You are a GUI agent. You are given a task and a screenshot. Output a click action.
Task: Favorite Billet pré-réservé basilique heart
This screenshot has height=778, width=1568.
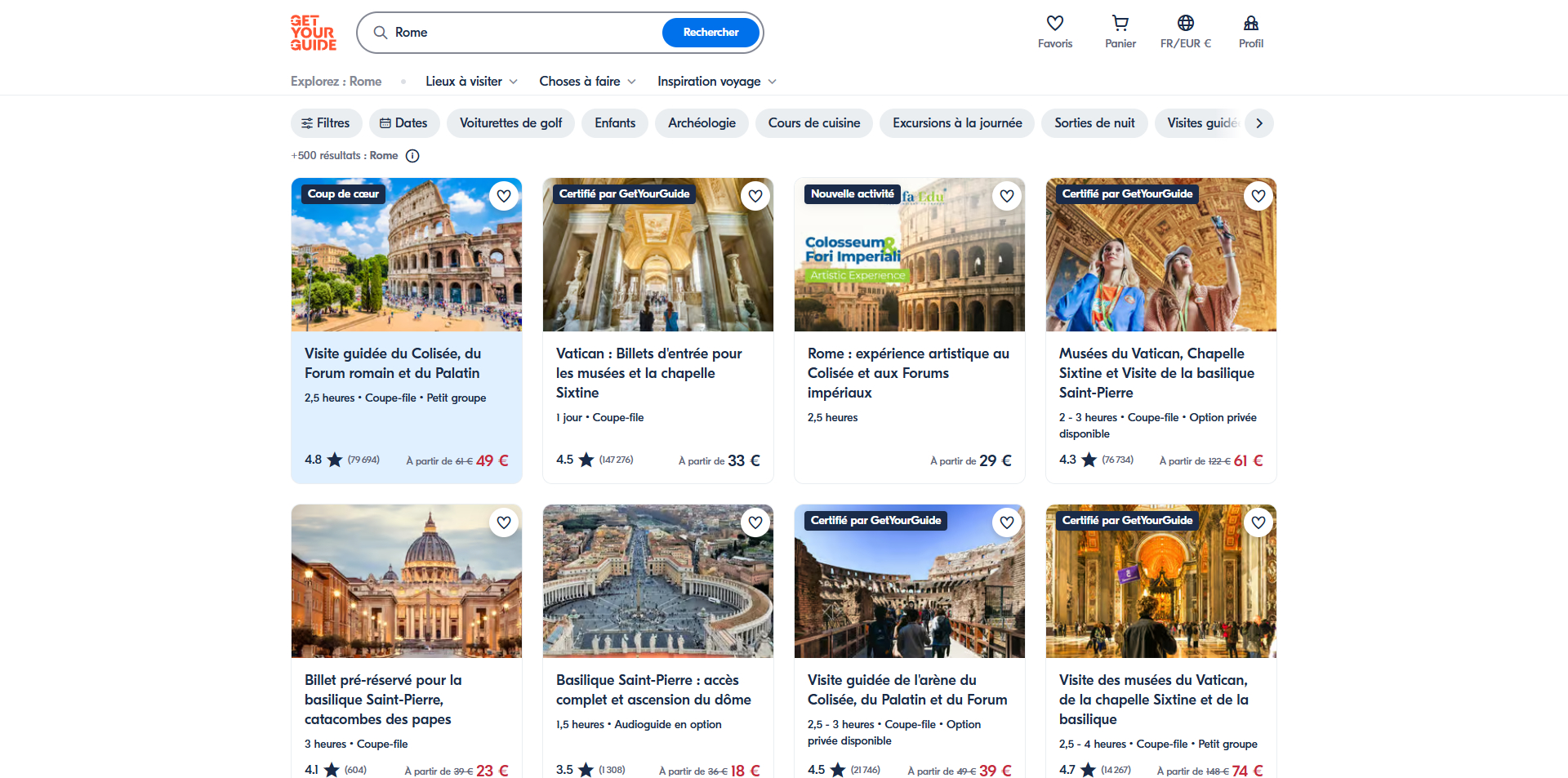(x=504, y=522)
